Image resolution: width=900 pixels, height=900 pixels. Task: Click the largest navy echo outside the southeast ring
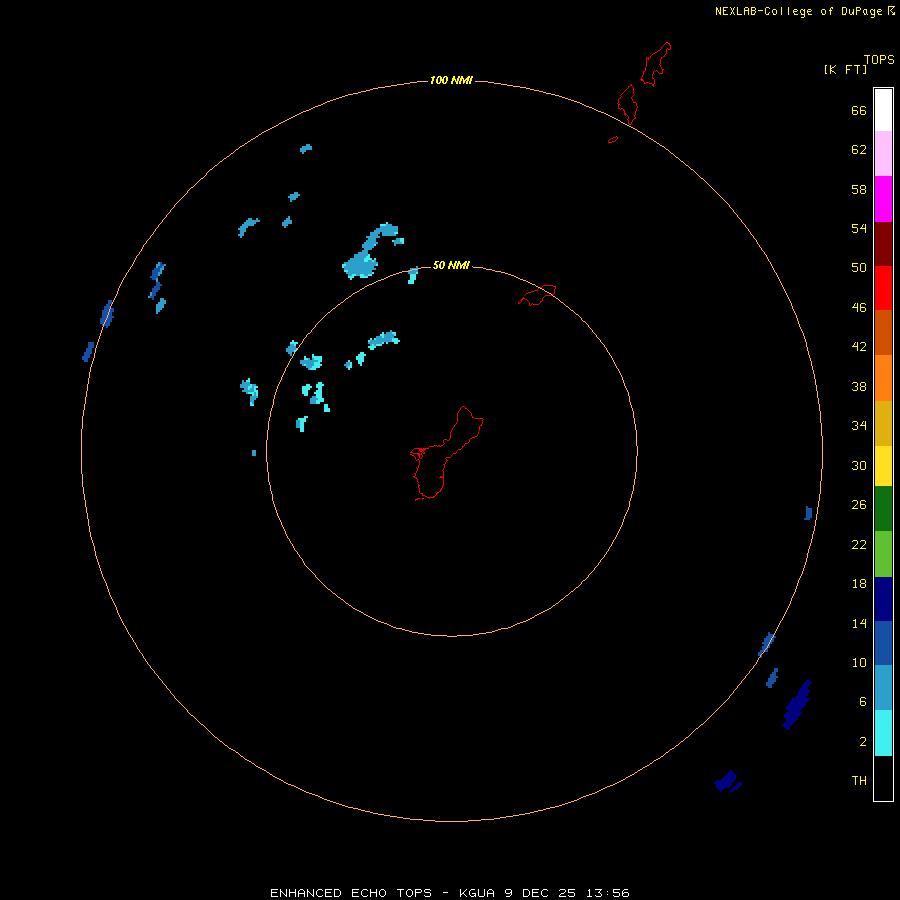797,705
